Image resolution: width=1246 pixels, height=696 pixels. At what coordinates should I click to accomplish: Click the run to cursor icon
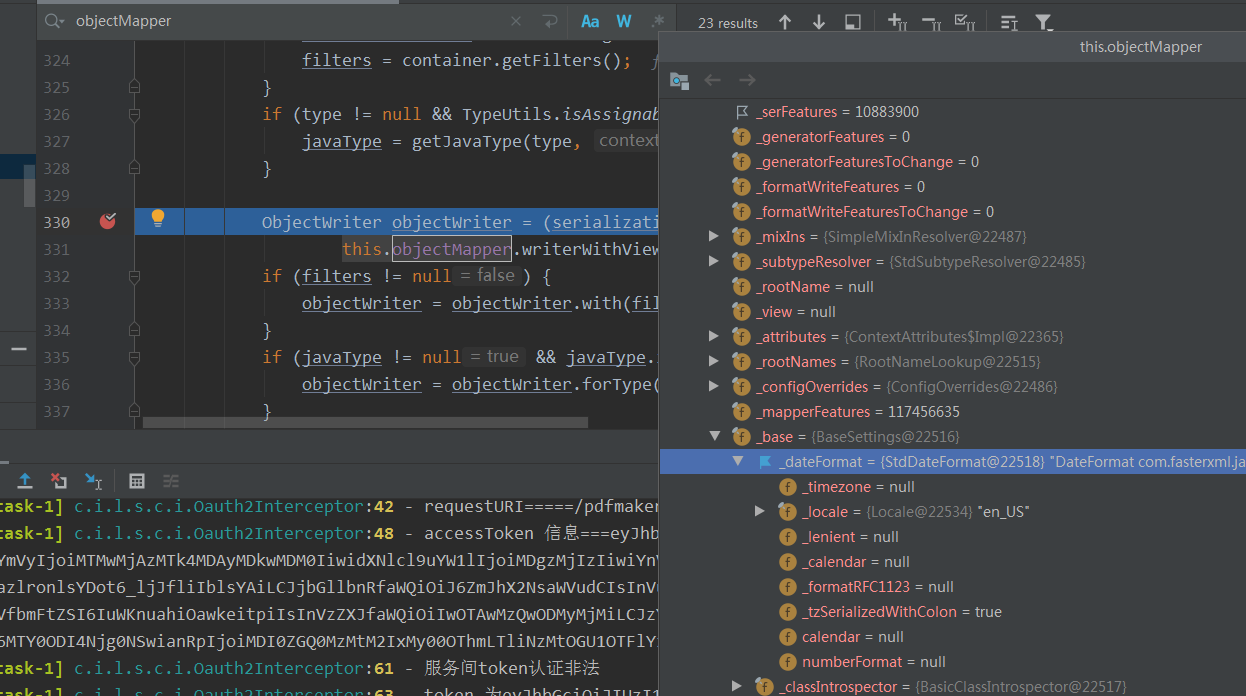93,481
